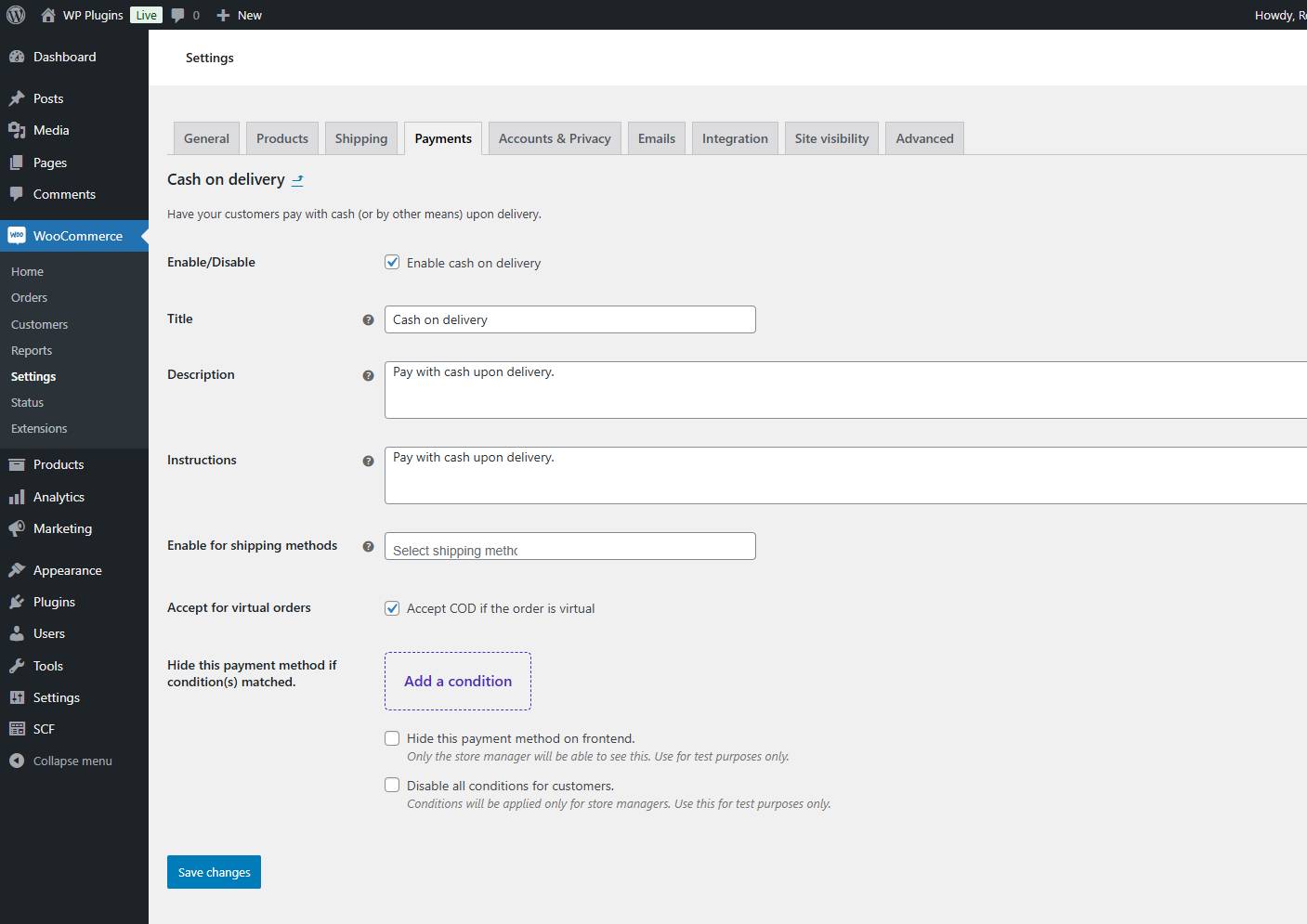This screenshot has width=1307, height=924.
Task: Click the Live status badge
Action: point(146,15)
